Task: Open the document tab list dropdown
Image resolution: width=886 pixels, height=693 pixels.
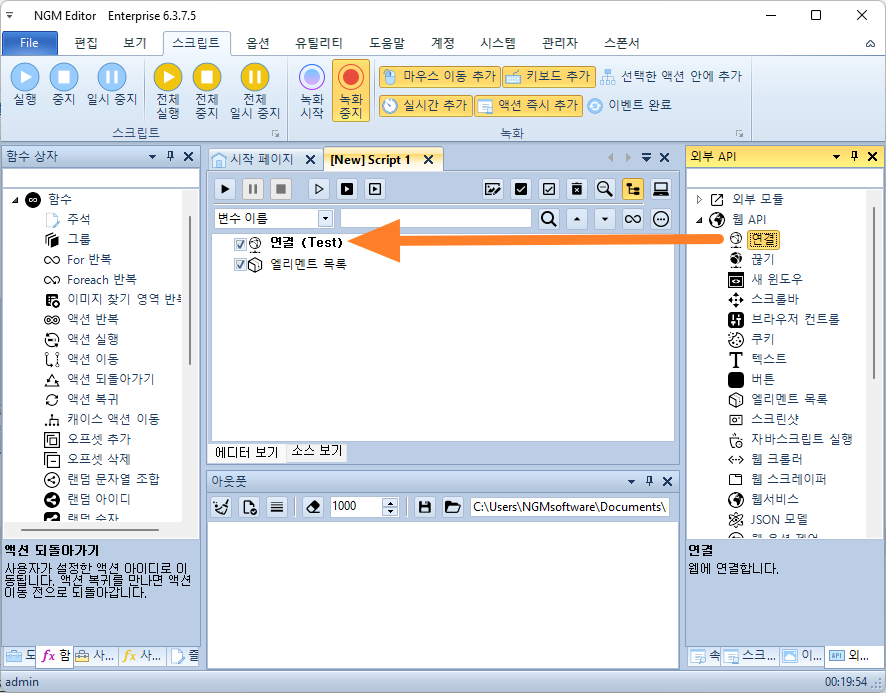Action: [x=646, y=158]
